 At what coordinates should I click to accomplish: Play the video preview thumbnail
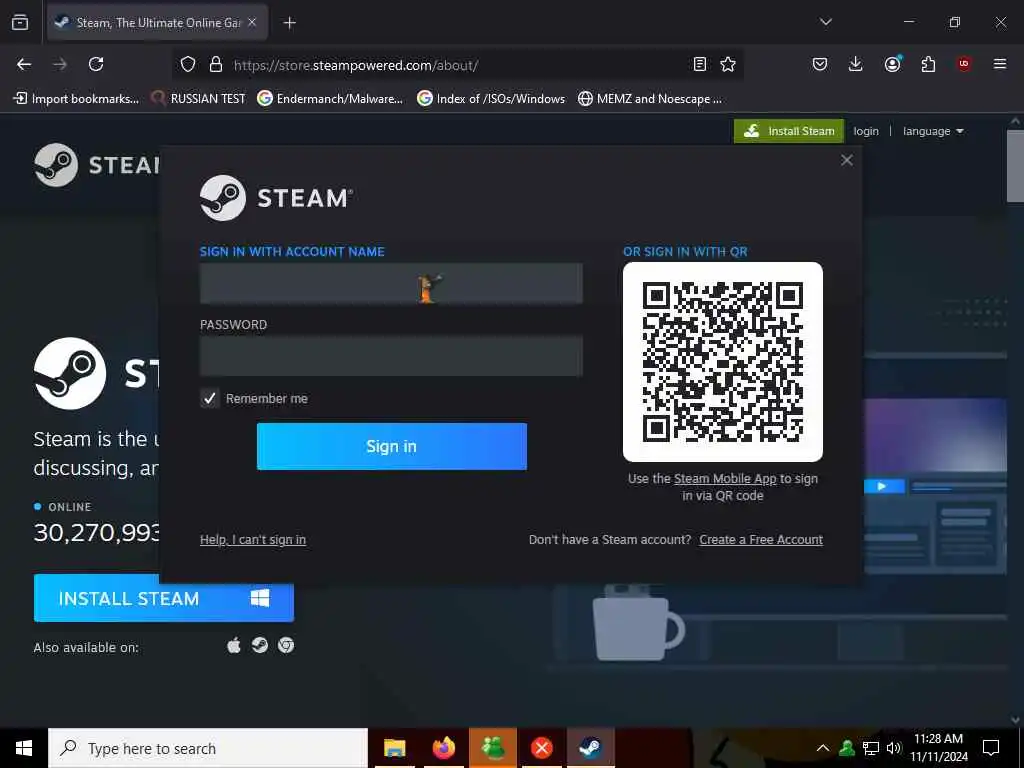pyautogui.click(x=882, y=486)
